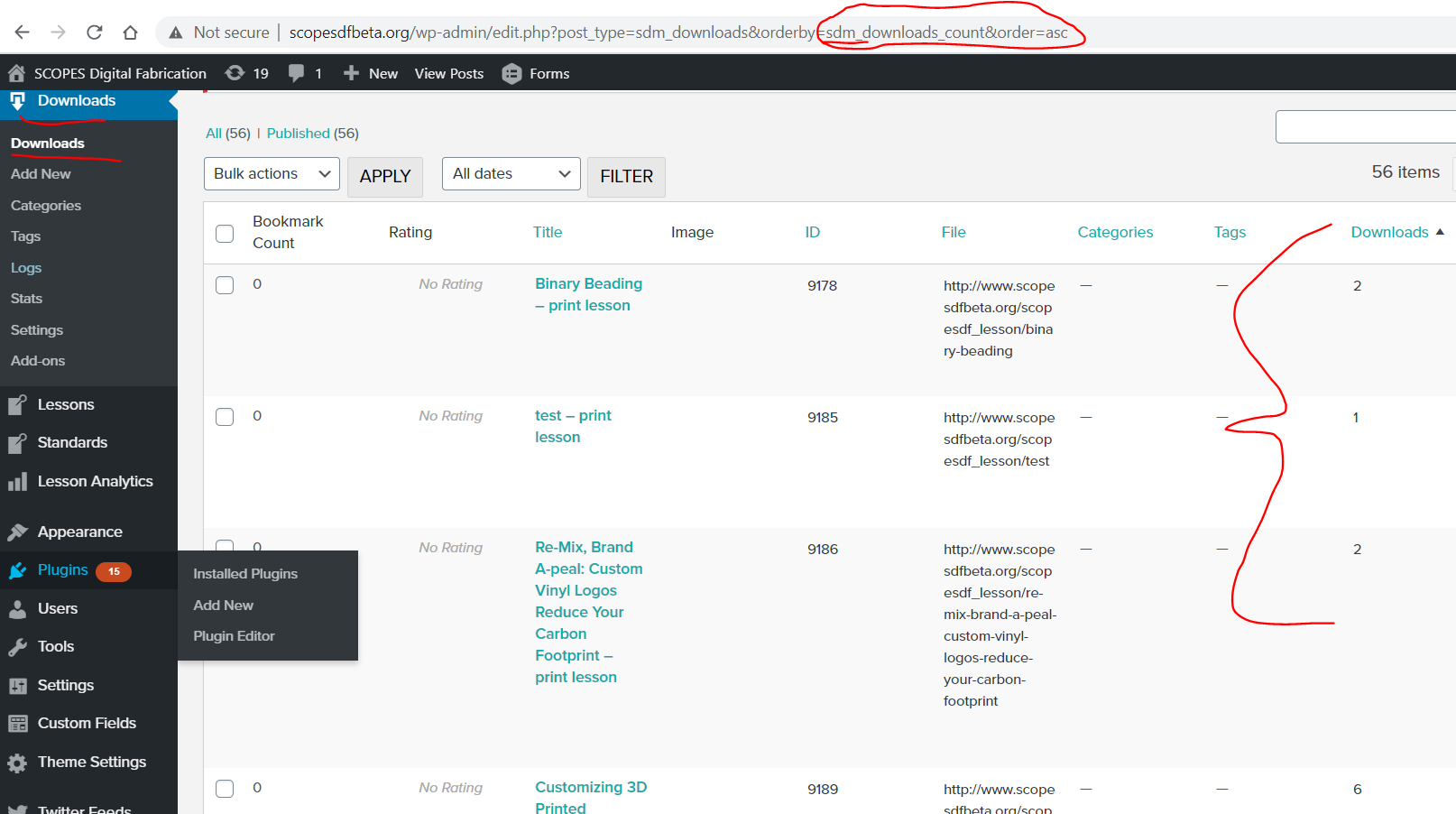Click View Posts in admin bar

click(449, 74)
